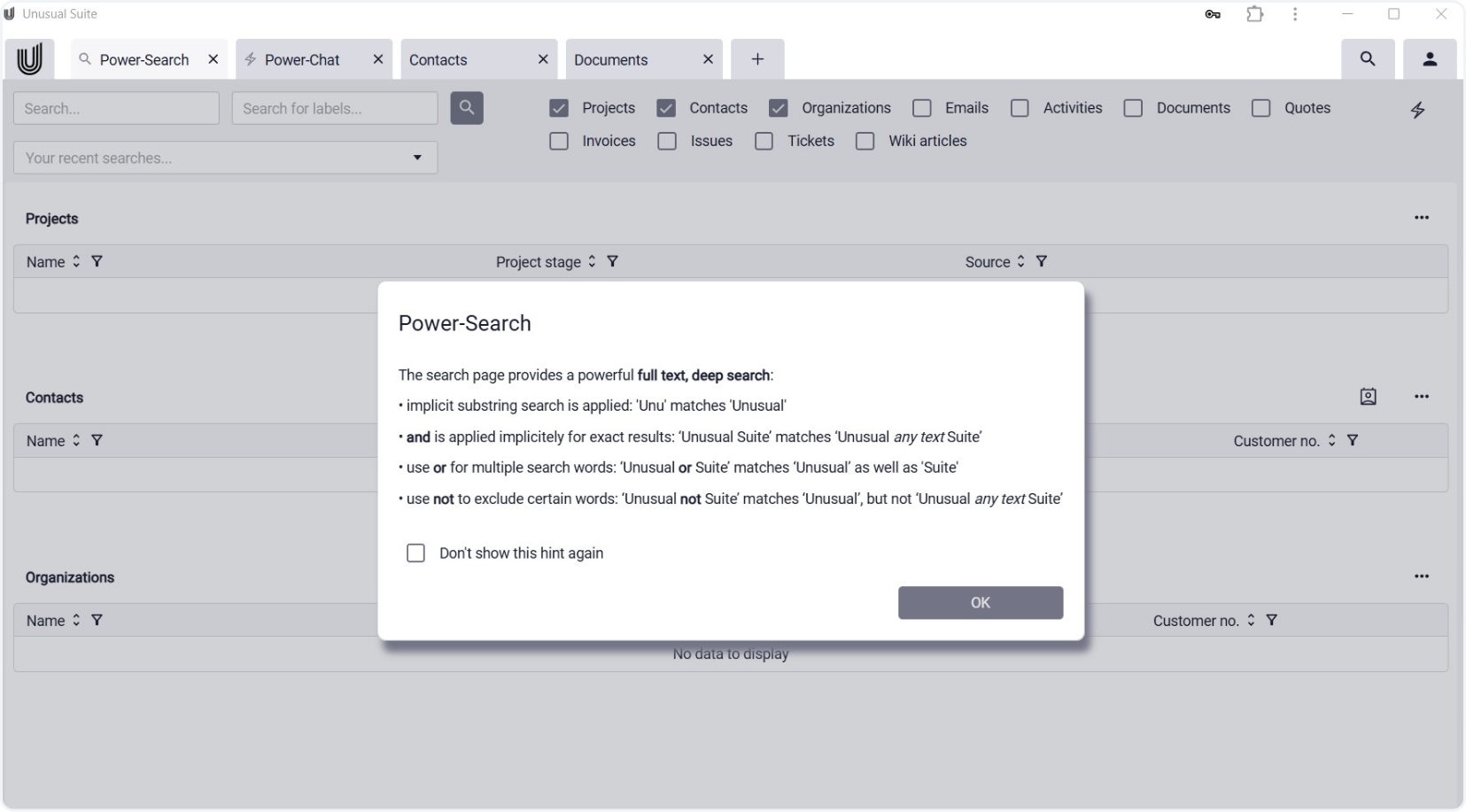
Task: Expand the recent searches dropdown
Action: pyautogui.click(x=417, y=158)
